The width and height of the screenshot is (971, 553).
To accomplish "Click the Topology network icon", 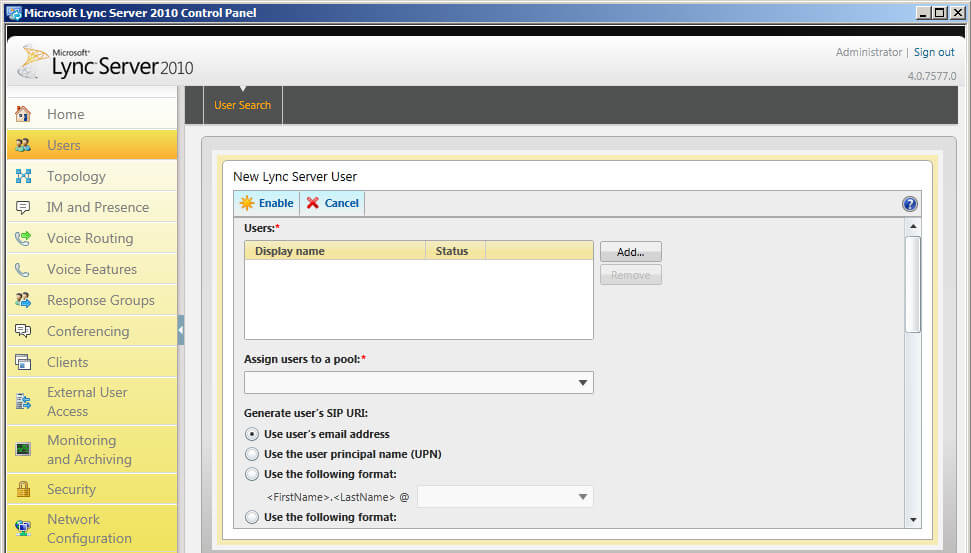I will tap(23, 176).
